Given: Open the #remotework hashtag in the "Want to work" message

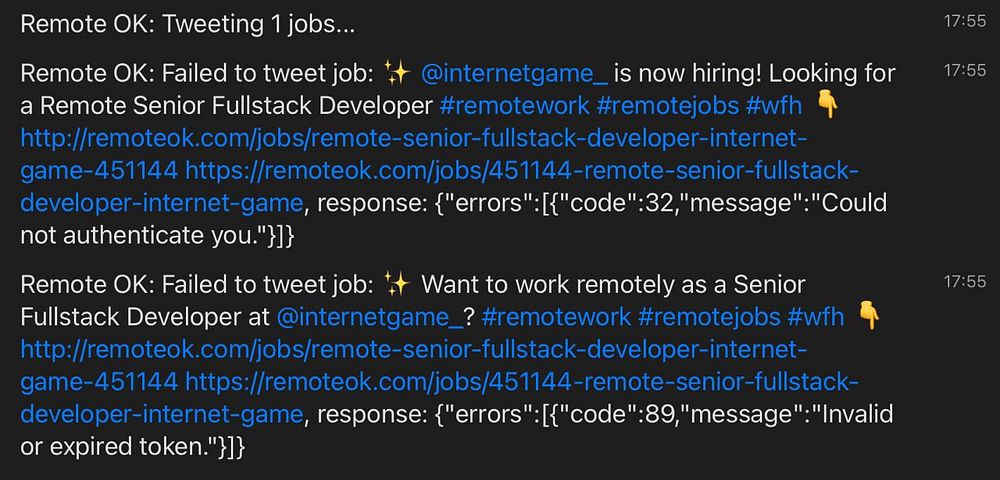Looking at the screenshot, I should click(x=556, y=317).
